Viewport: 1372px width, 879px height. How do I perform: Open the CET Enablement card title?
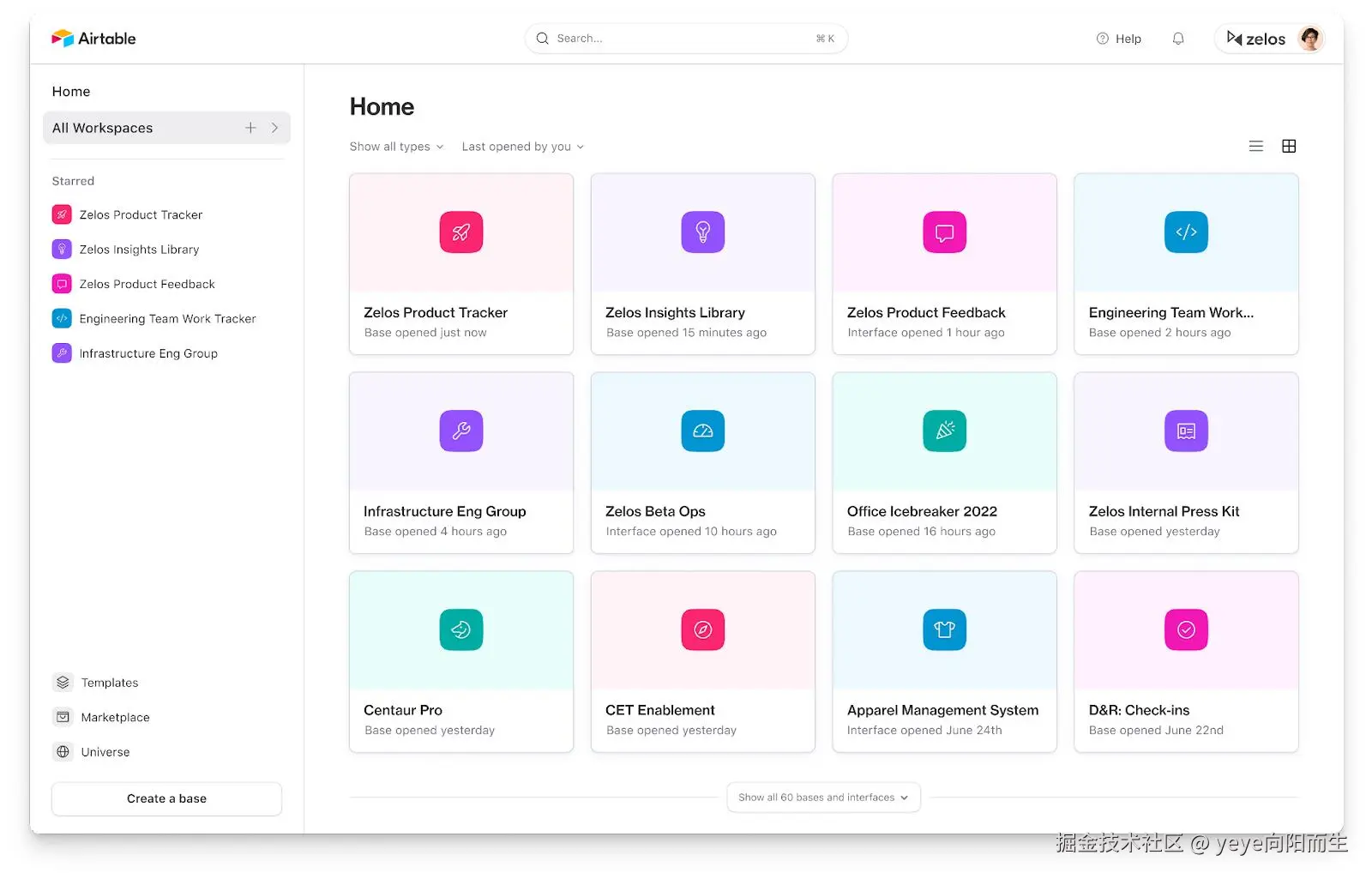click(660, 711)
